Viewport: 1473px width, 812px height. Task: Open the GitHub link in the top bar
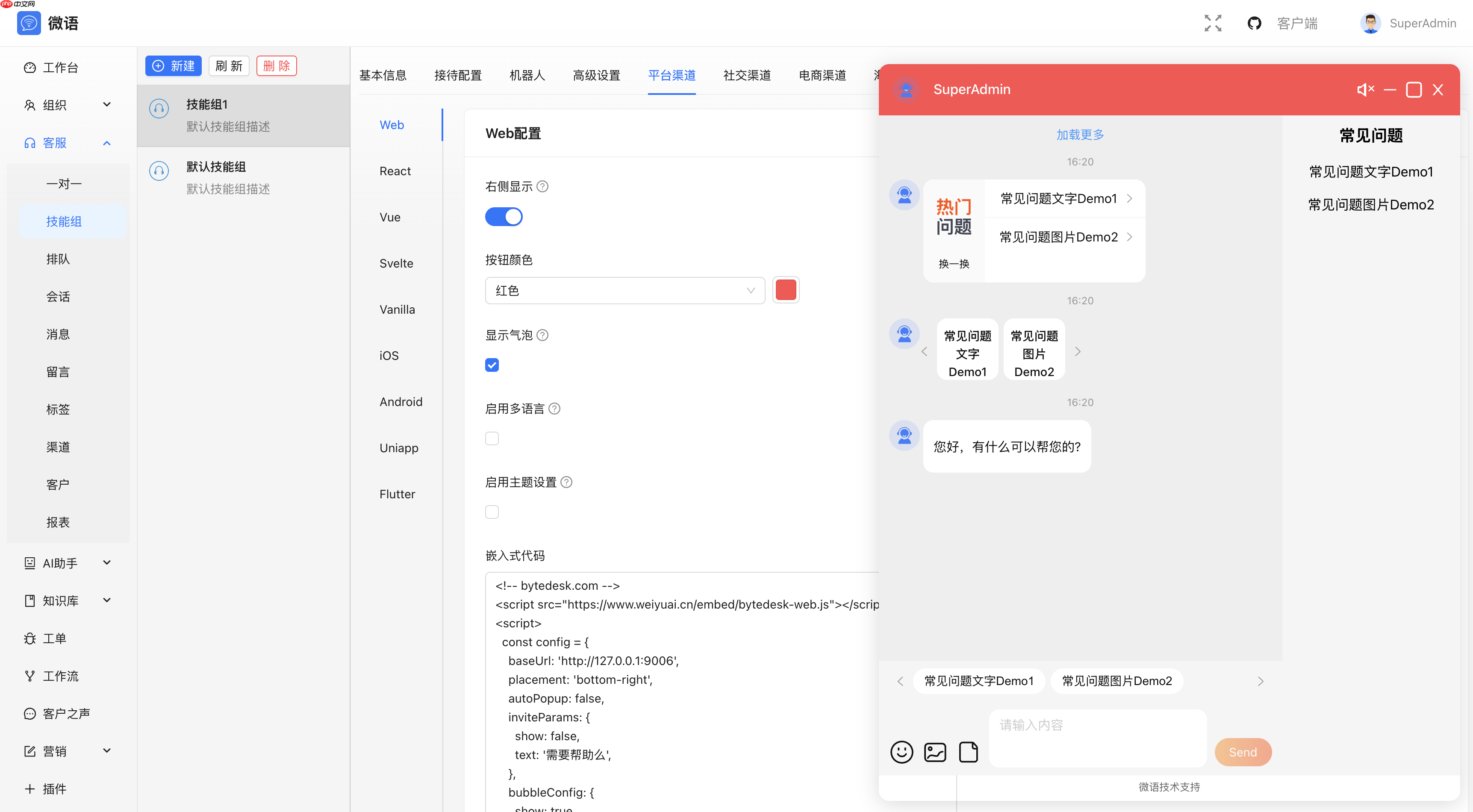pyautogui.click(x=1255, y=23)
